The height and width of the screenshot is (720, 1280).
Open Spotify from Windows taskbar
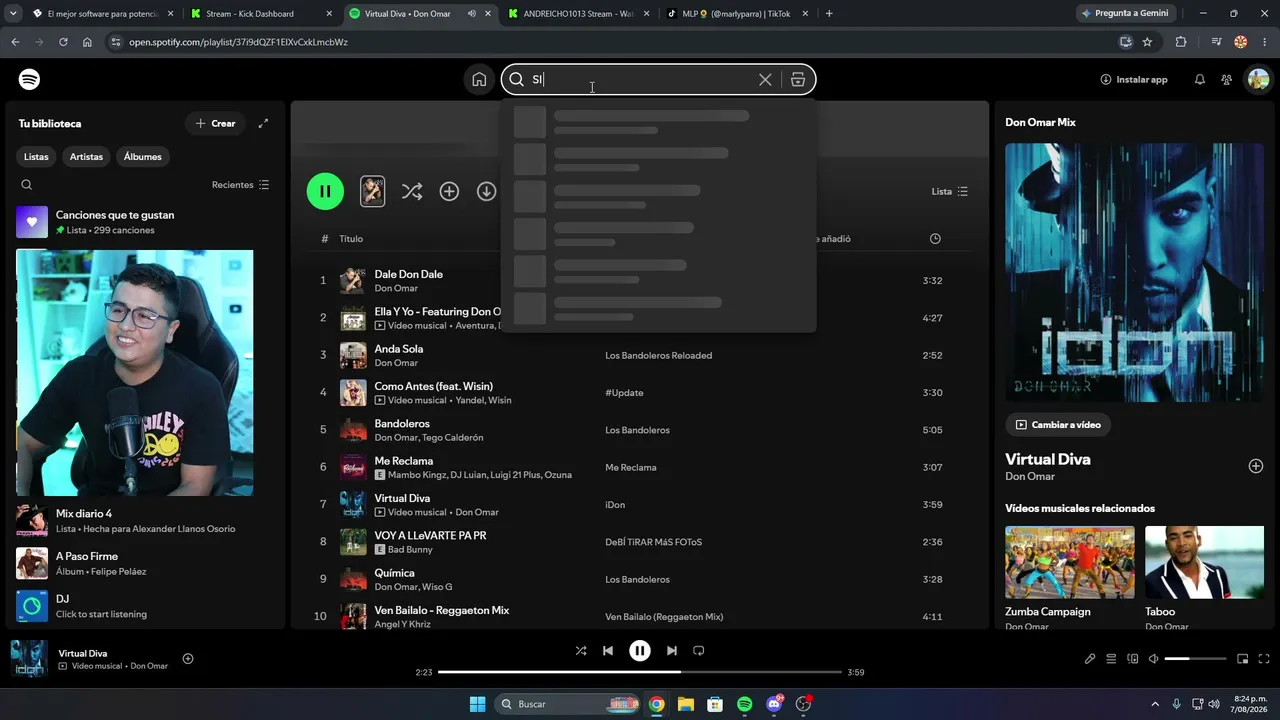(745, 704)
